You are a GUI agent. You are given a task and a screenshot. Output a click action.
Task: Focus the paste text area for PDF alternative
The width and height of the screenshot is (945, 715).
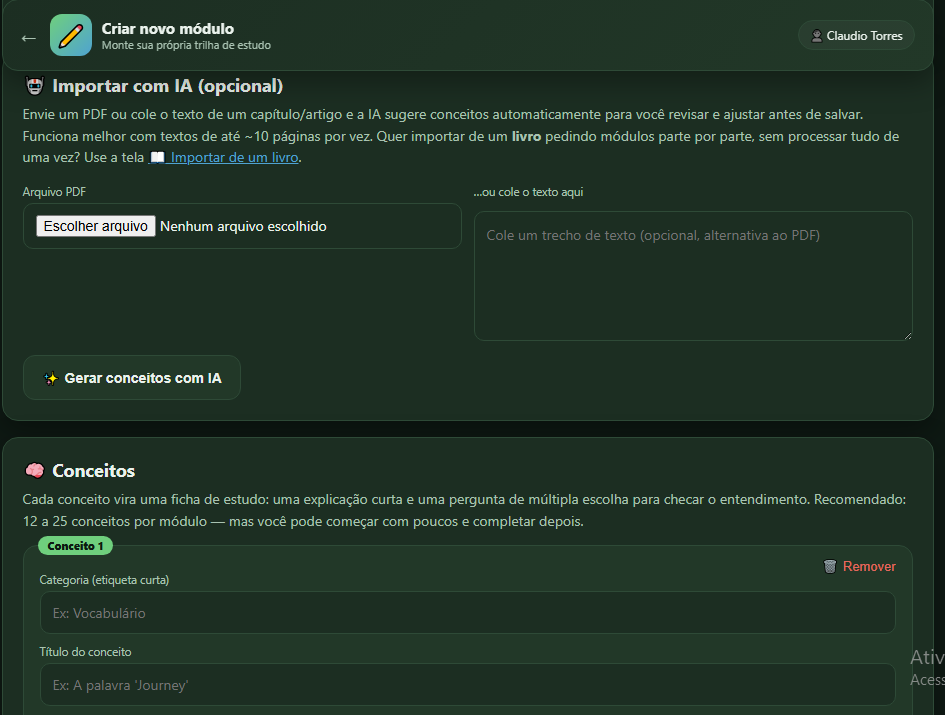coord(693,276)
